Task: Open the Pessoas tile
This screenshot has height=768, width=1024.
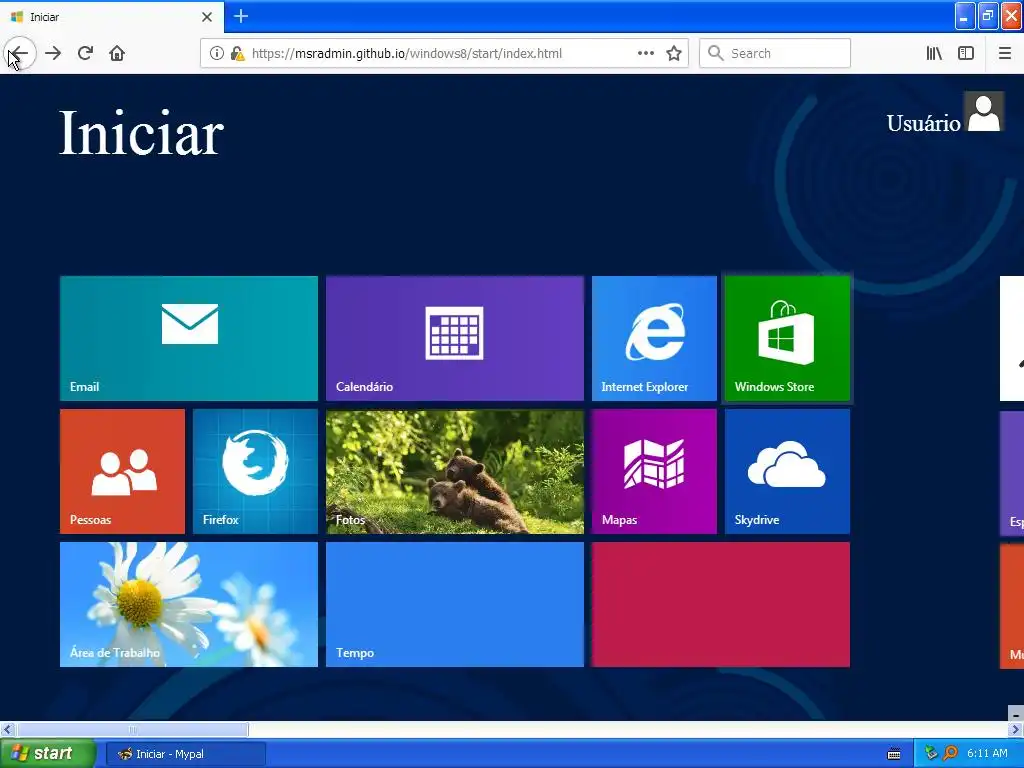Action: 122,472
